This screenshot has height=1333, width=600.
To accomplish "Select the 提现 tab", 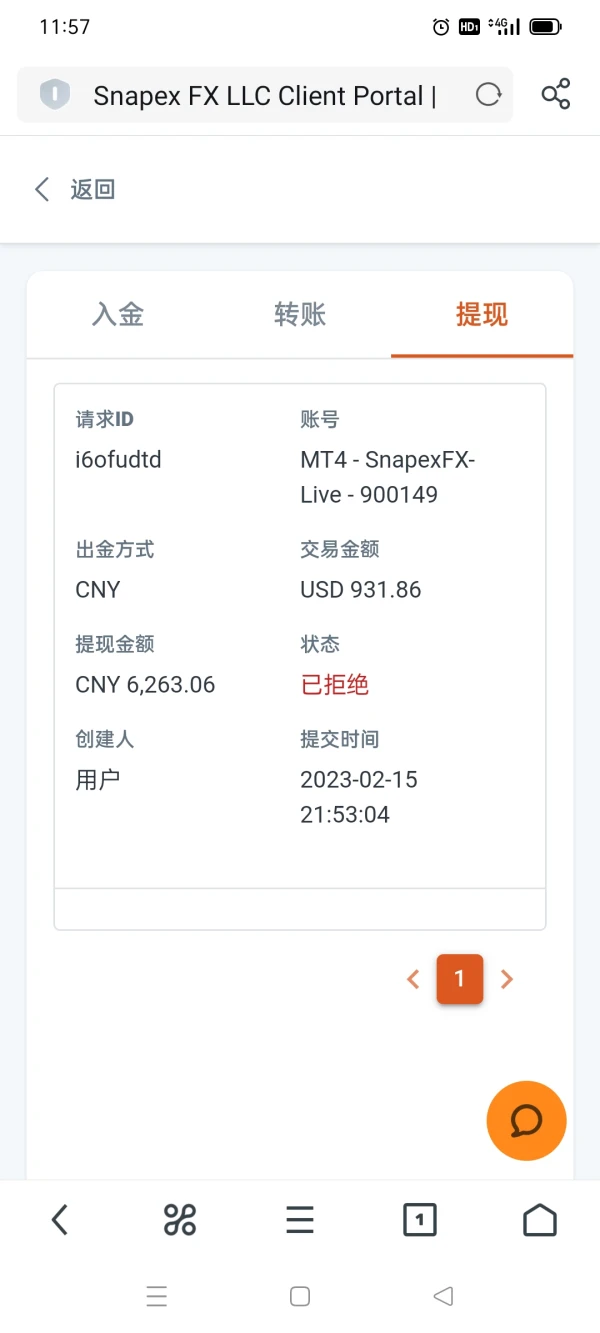I will click(482, 315).
